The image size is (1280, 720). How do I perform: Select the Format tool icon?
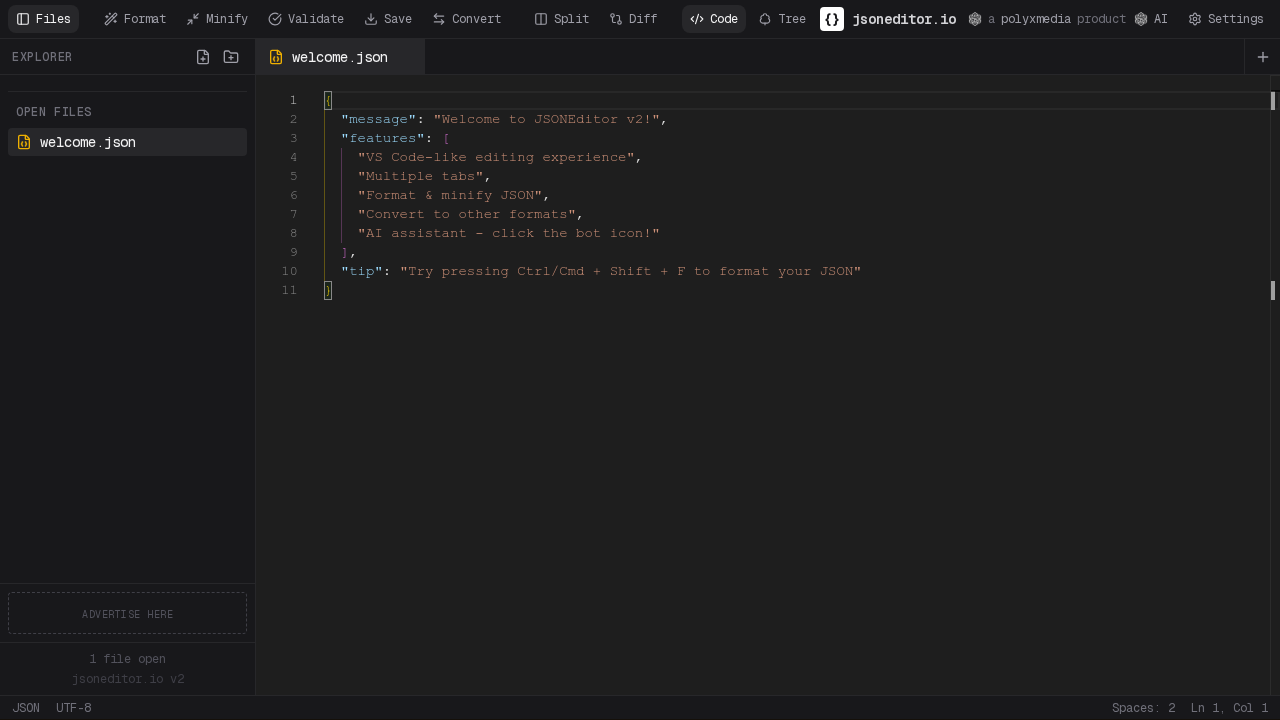coord(110,18)
